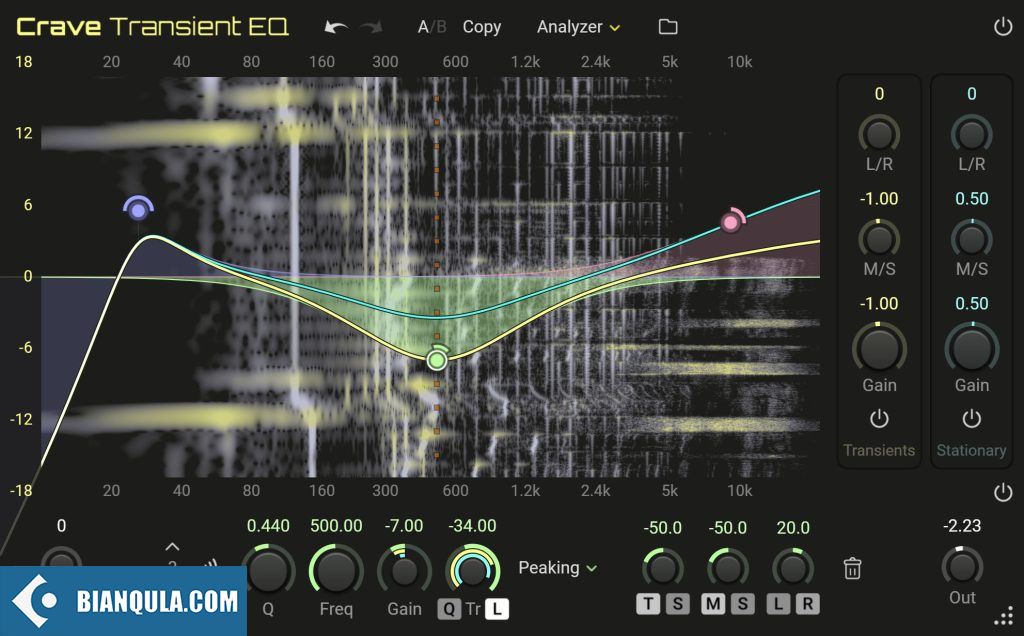1024x636 pixels.
Task: Toggle the plugin power button at top right
Action: tap(1002, 27)
